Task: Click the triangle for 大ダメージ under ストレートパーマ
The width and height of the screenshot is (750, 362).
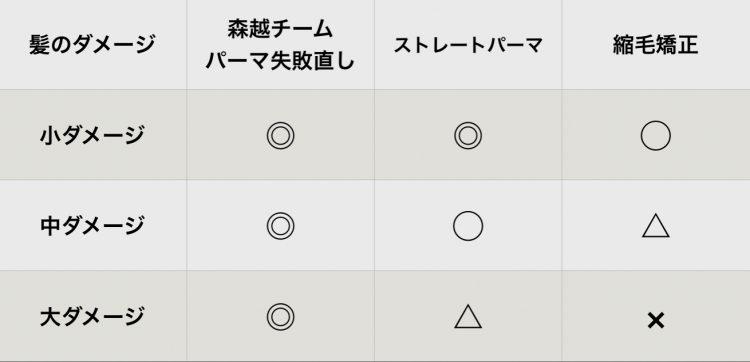Action: (x=468, y=317)
